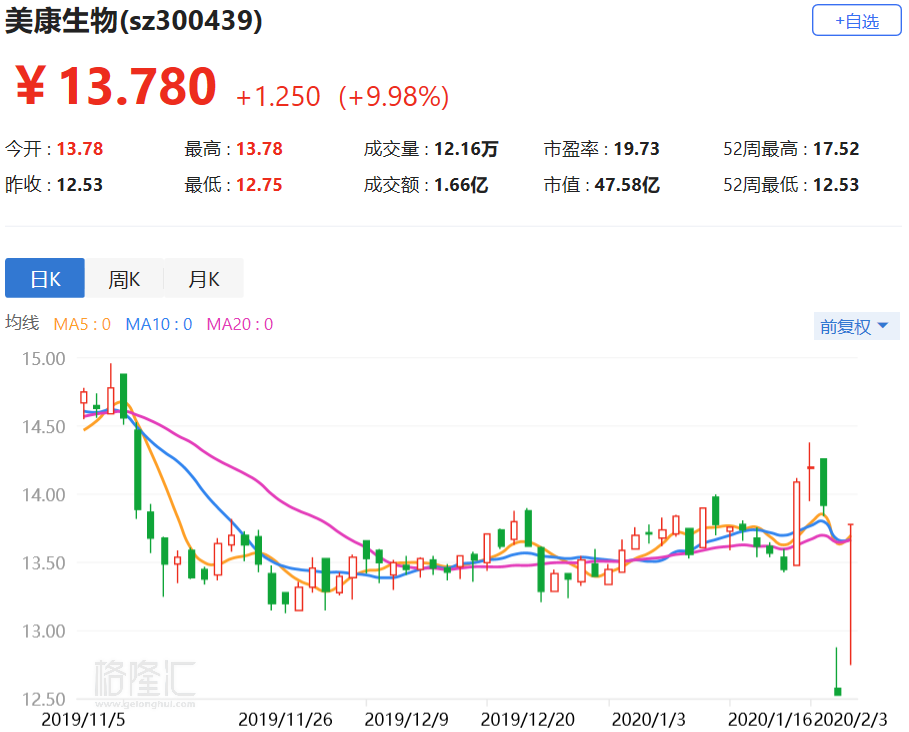Click the stock title 美康生物(sz300439)
The height and width of the screenshot is (732, 909).
click(x=133, y=21)
